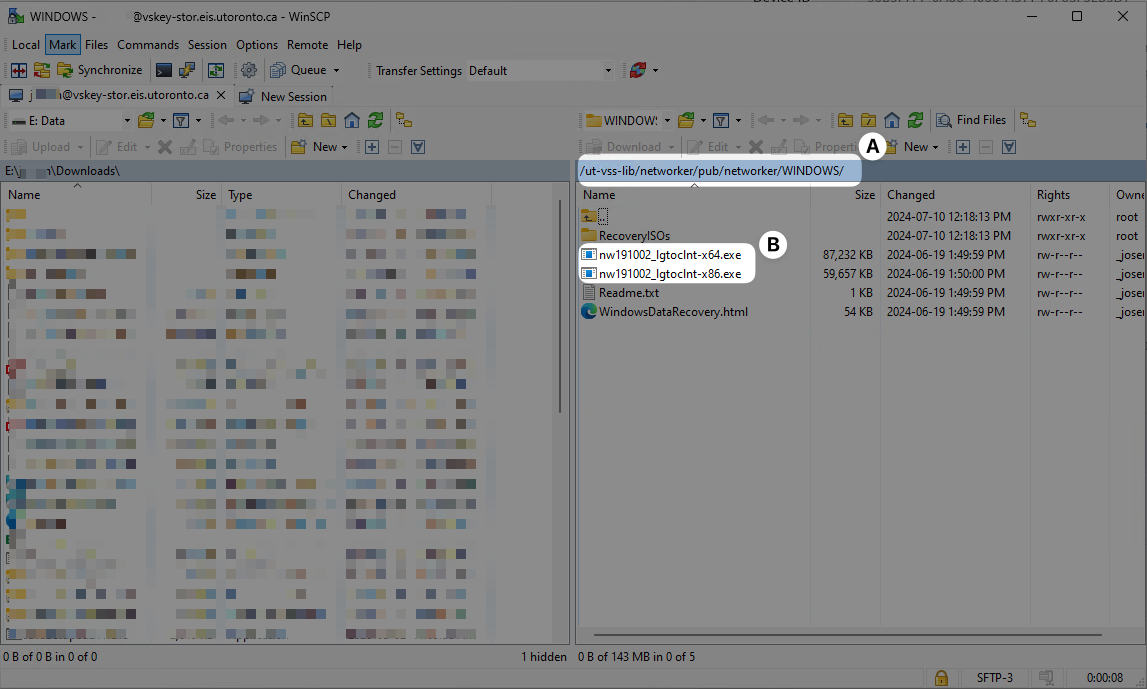The width and height of the screenshot is (1147, 689).
Task: Select the RecoveryISOs folder
Action: 625,236
